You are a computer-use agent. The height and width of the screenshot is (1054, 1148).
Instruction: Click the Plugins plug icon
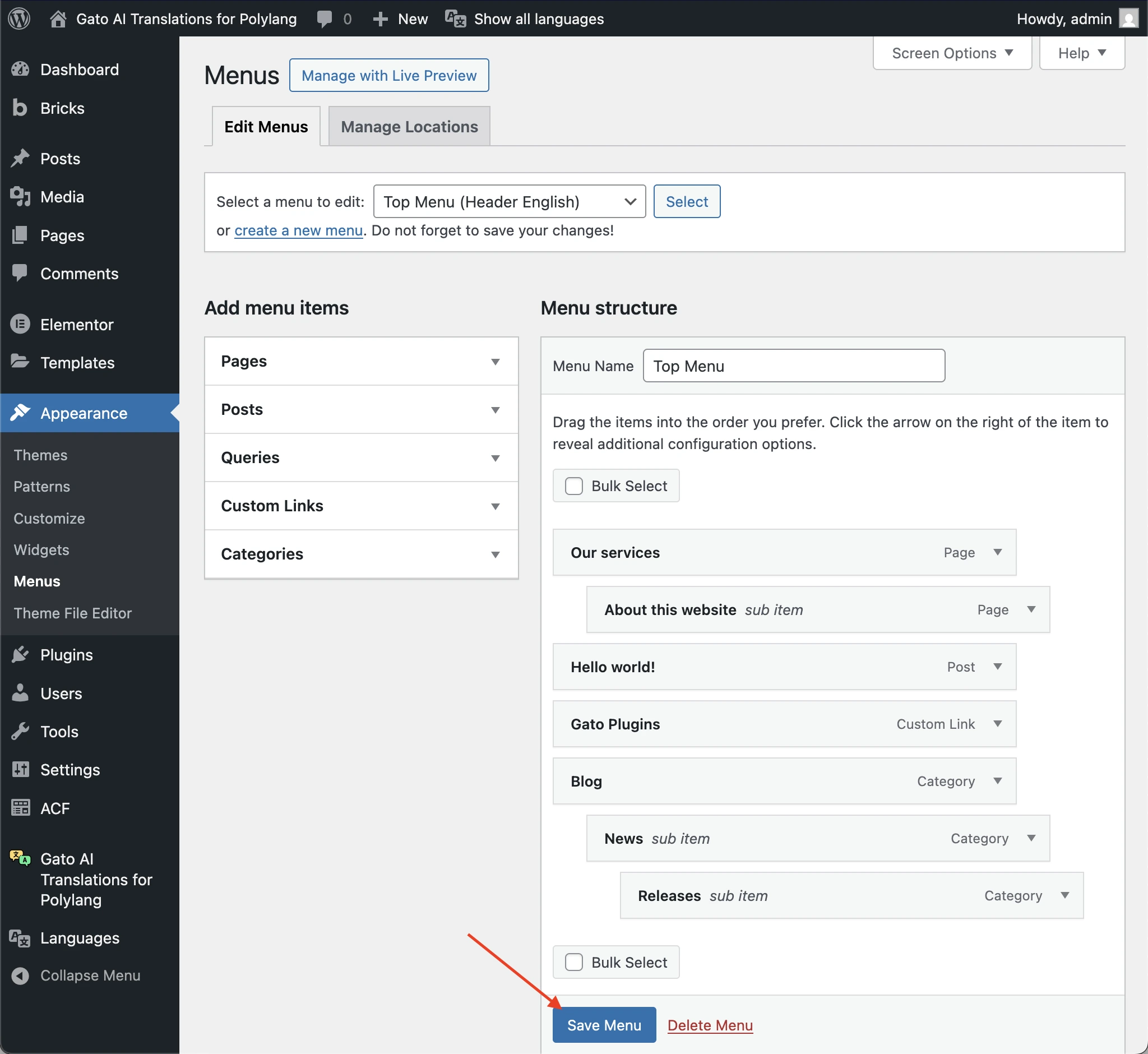pyautogui.click(x=20, y=654)
